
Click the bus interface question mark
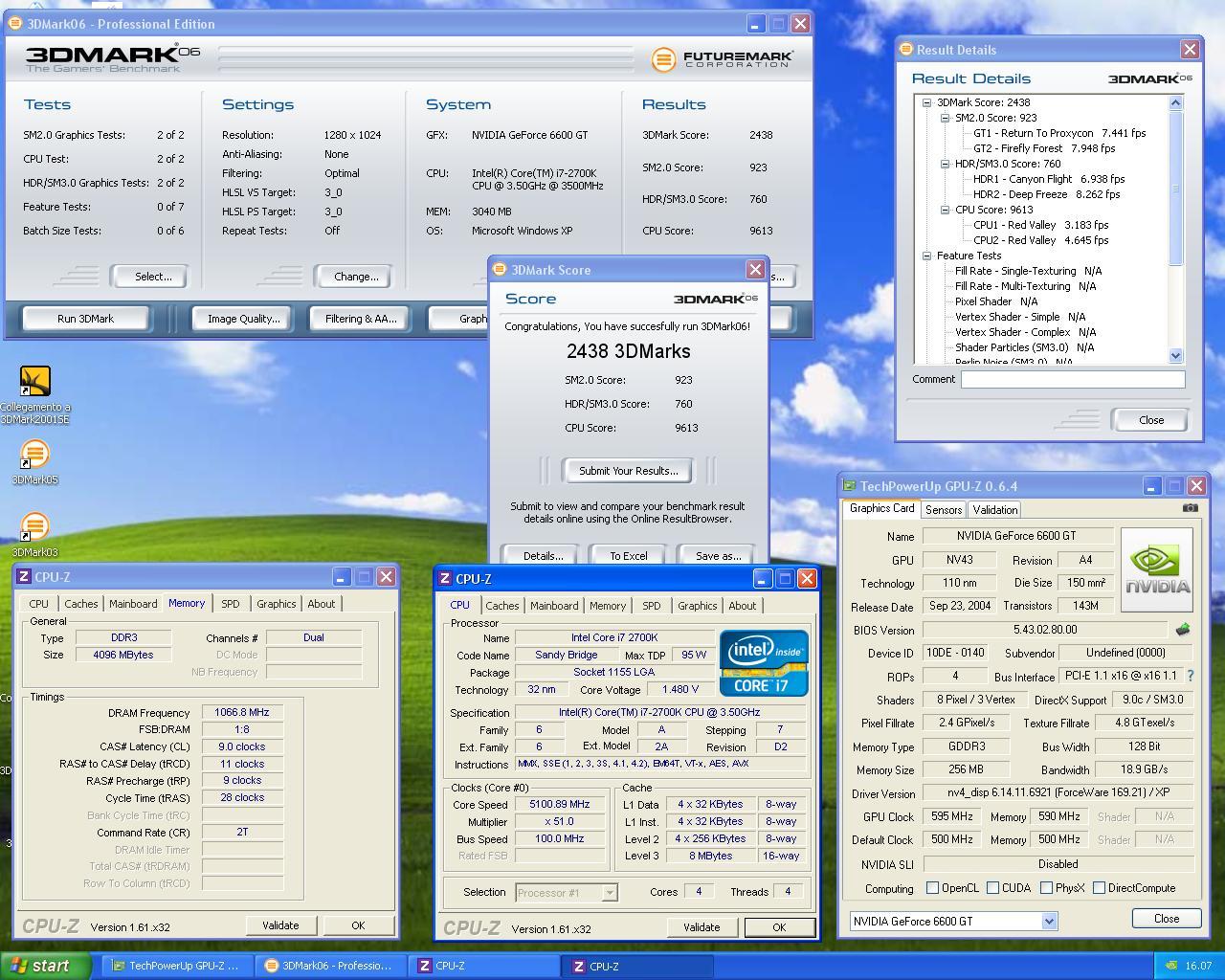[x=1190, y=676]
